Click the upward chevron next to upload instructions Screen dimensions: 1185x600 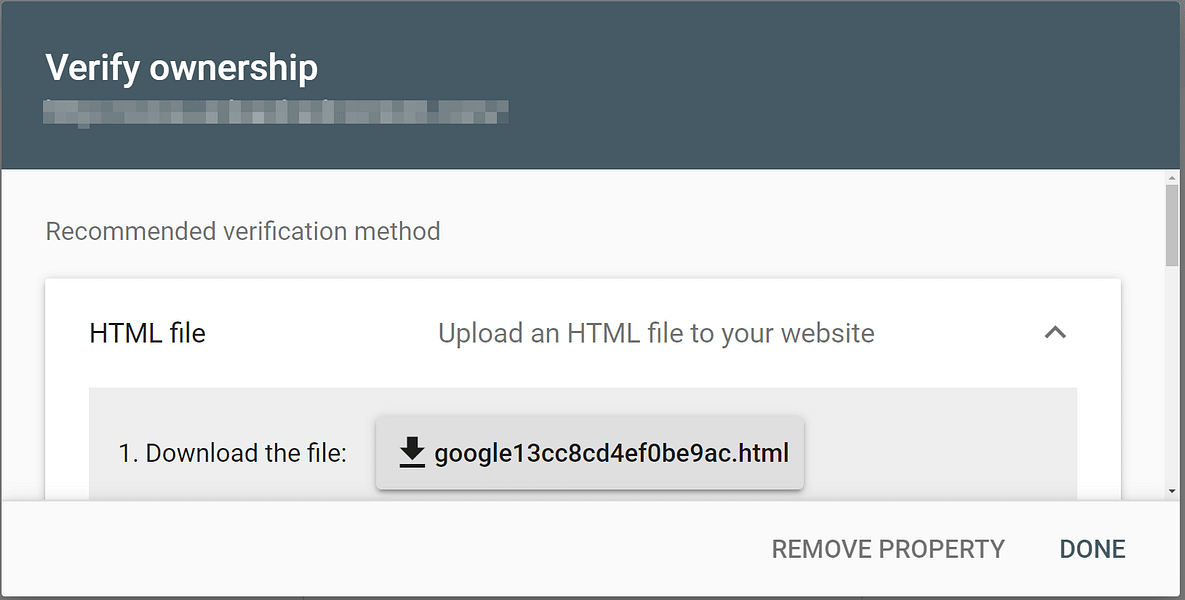click(x=1056, y=333)
